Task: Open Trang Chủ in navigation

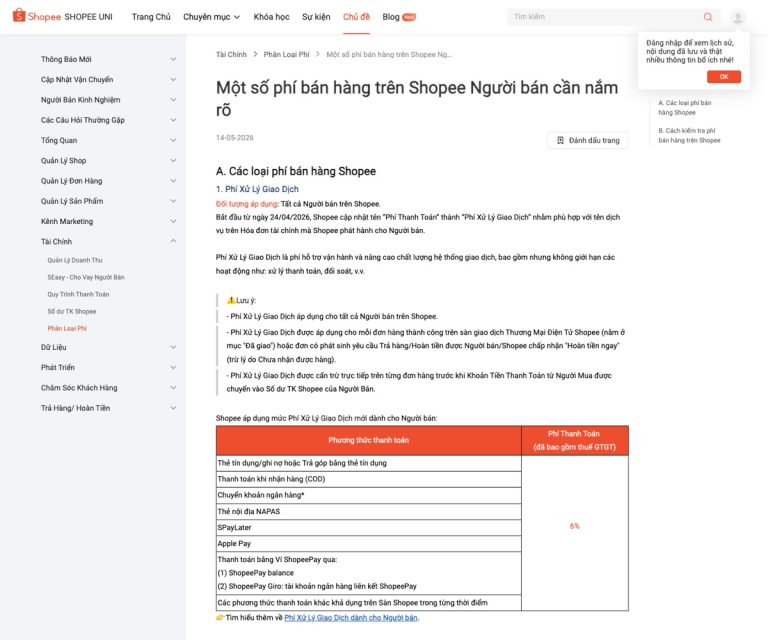Action: click(151, 17)
